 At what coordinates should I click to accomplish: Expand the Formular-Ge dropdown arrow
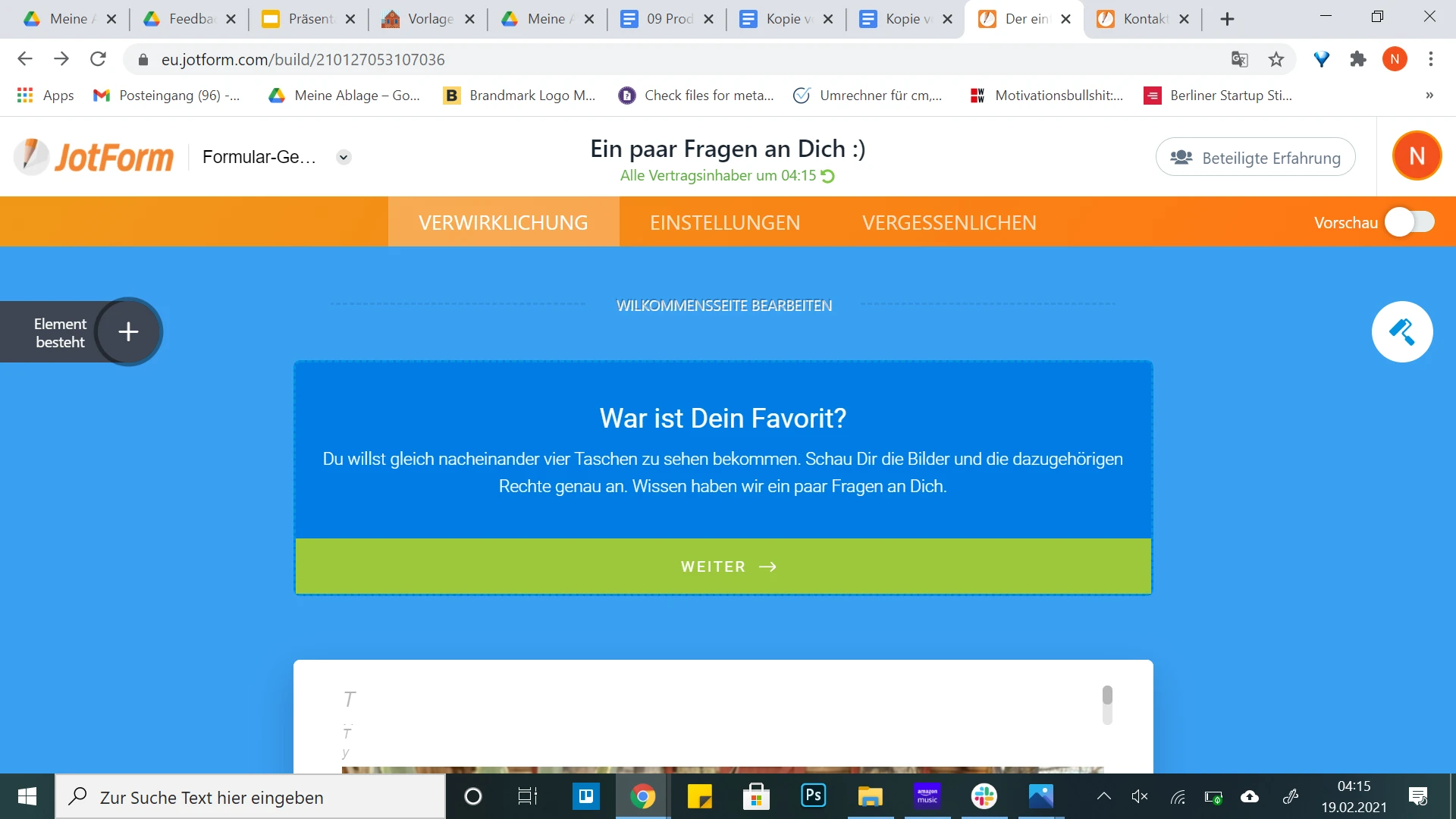343,157
